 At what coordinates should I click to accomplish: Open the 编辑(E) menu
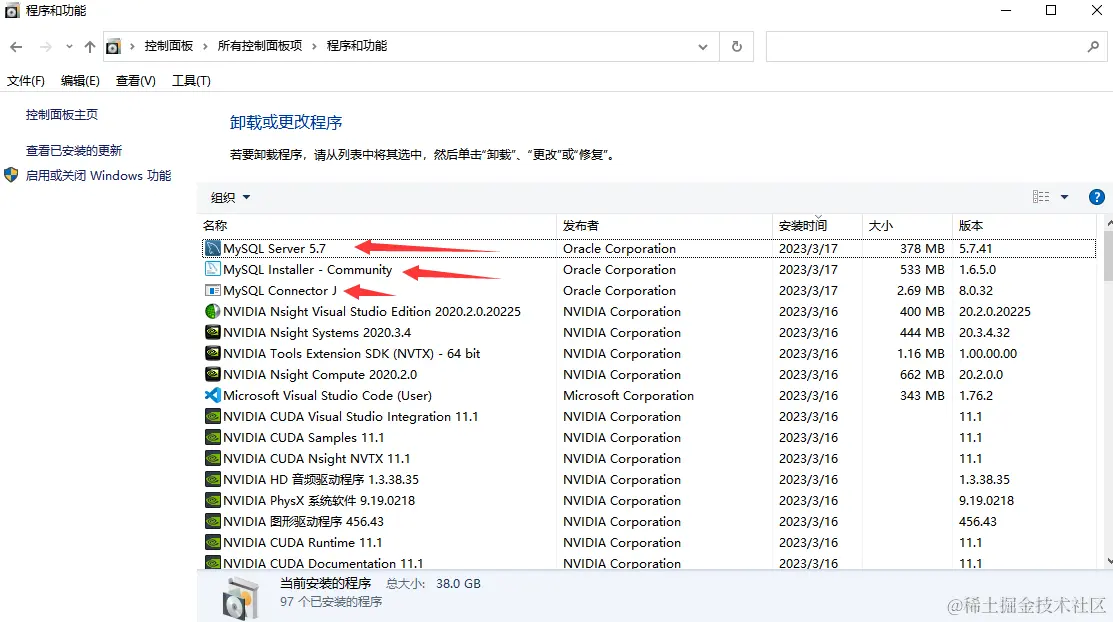coord(80,81)
